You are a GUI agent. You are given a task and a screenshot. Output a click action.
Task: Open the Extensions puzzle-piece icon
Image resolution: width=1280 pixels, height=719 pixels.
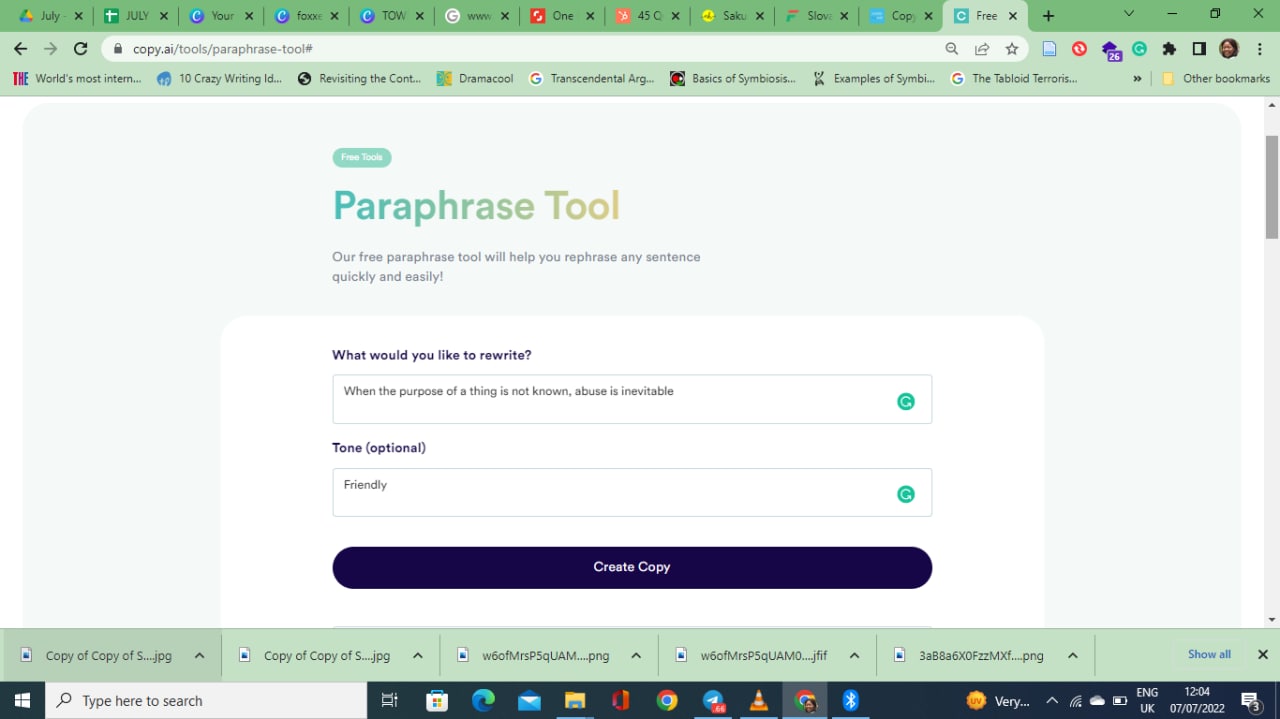tap(1168, 48)
